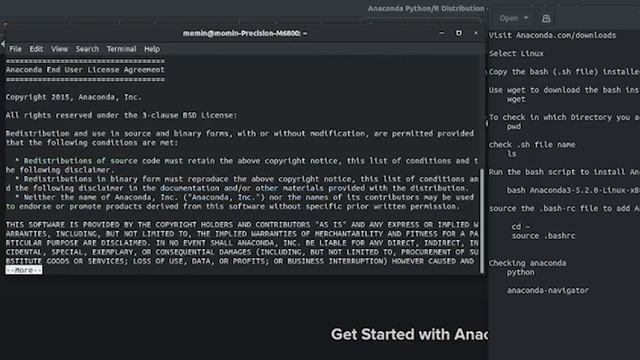Click 'Get Started with Anac' heading in browser
The width and height of the screenshot is (640, 360).
(409, 334)
